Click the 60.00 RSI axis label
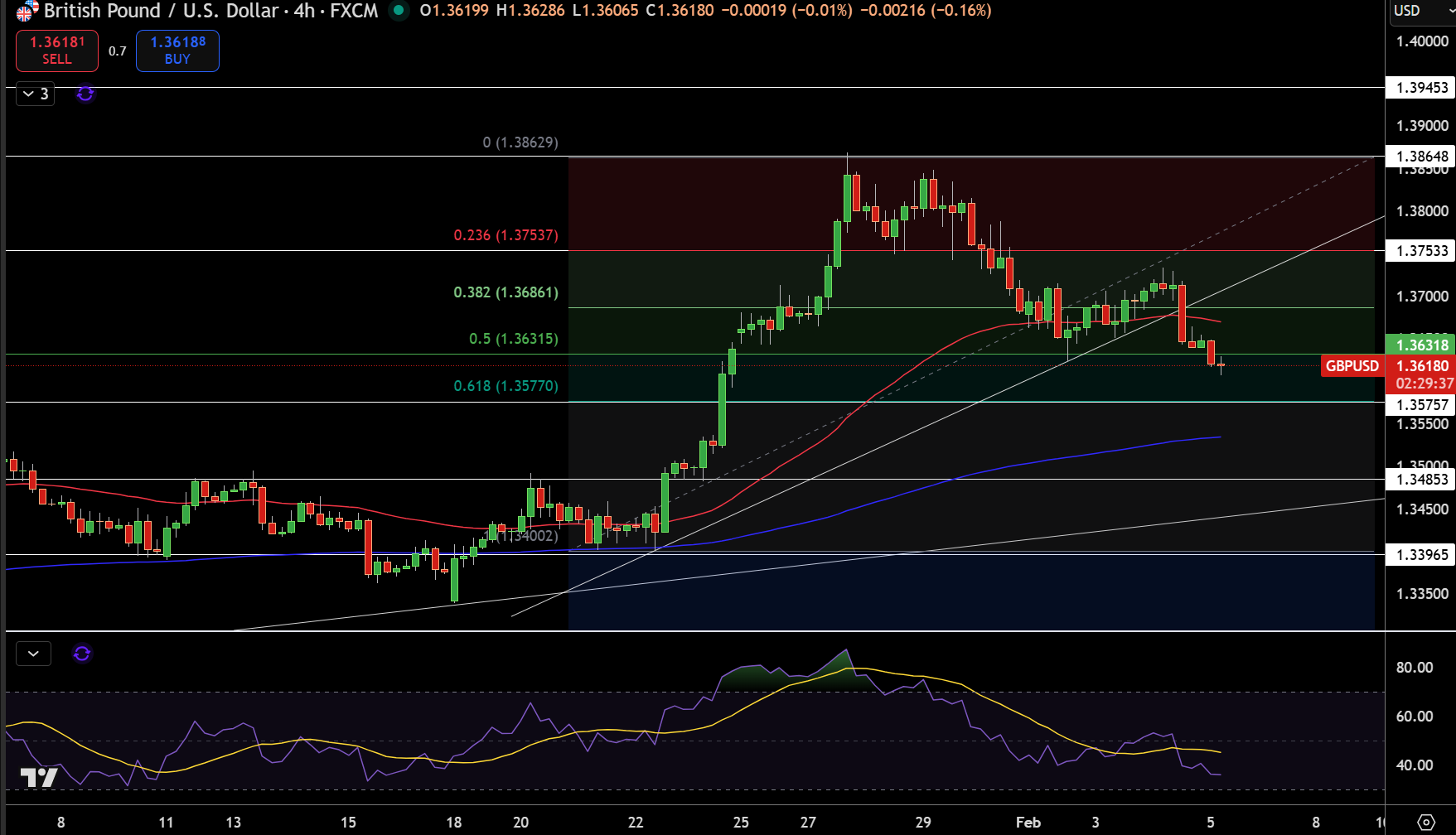This screenshot has width=1456, height=835. pyautogui.click(x=1415, y=717)
